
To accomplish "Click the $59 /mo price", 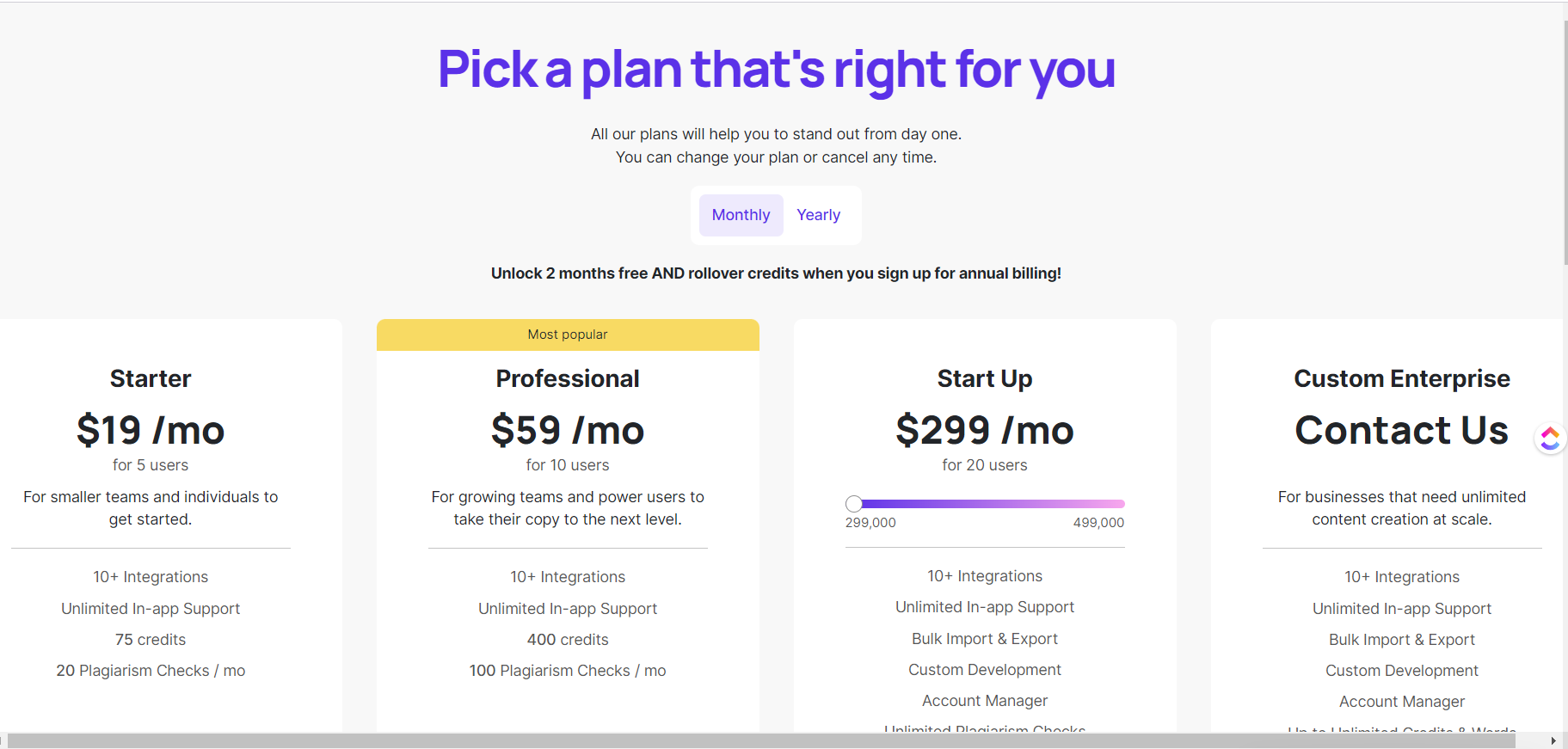I will pyautogui.click(x=568, y=430).
